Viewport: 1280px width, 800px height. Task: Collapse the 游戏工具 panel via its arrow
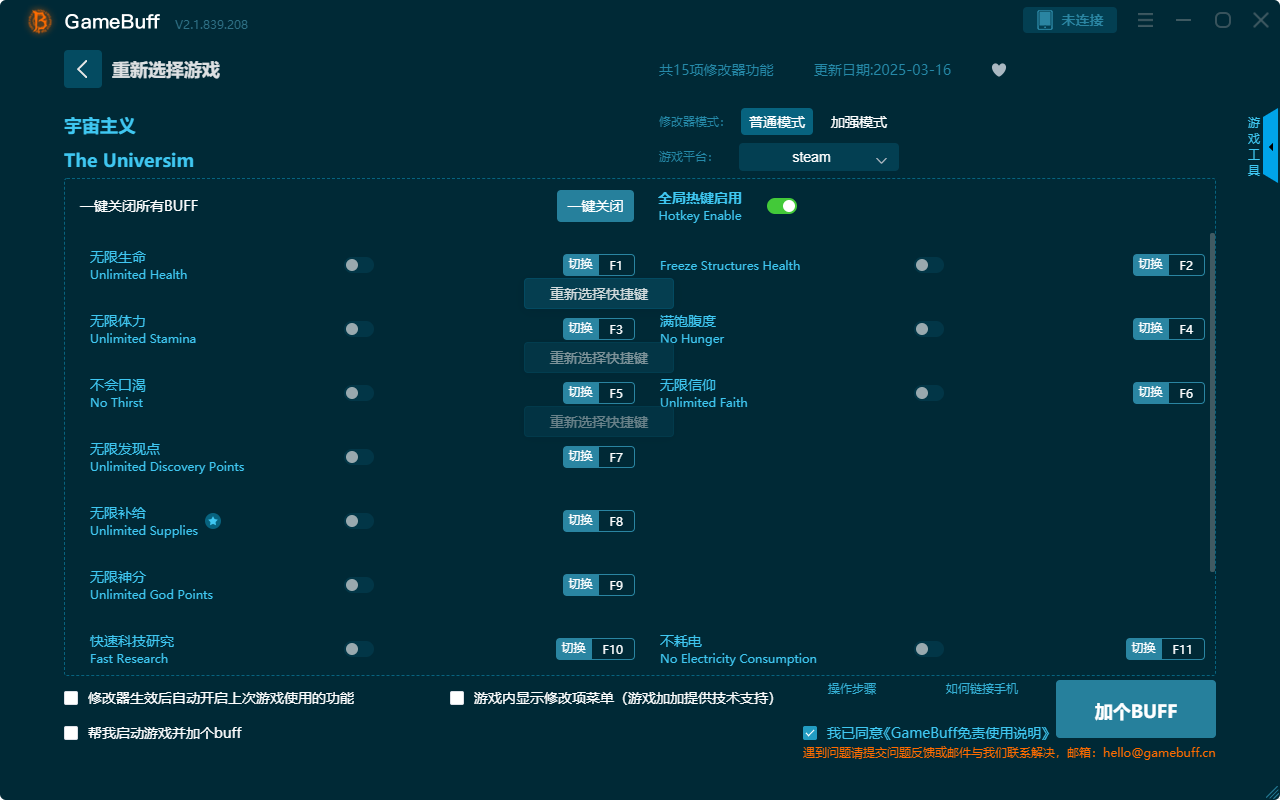1272,146
